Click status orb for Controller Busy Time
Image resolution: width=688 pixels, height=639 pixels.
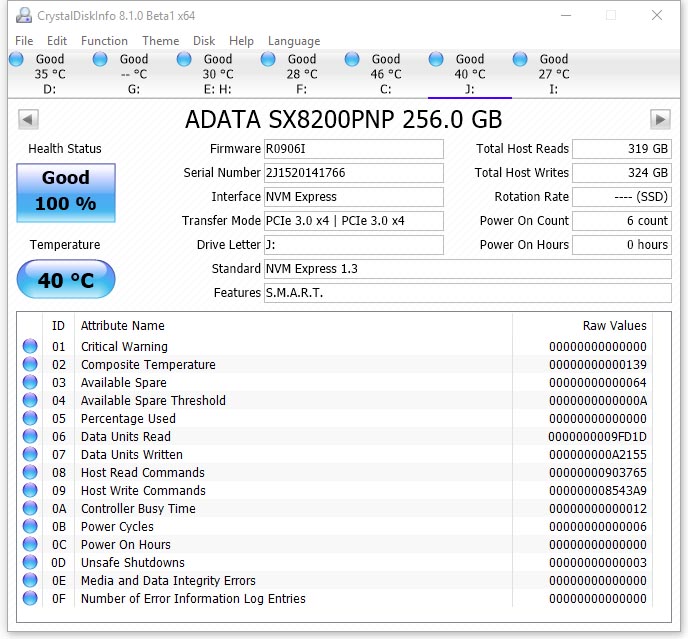click(x=30, y=508)
